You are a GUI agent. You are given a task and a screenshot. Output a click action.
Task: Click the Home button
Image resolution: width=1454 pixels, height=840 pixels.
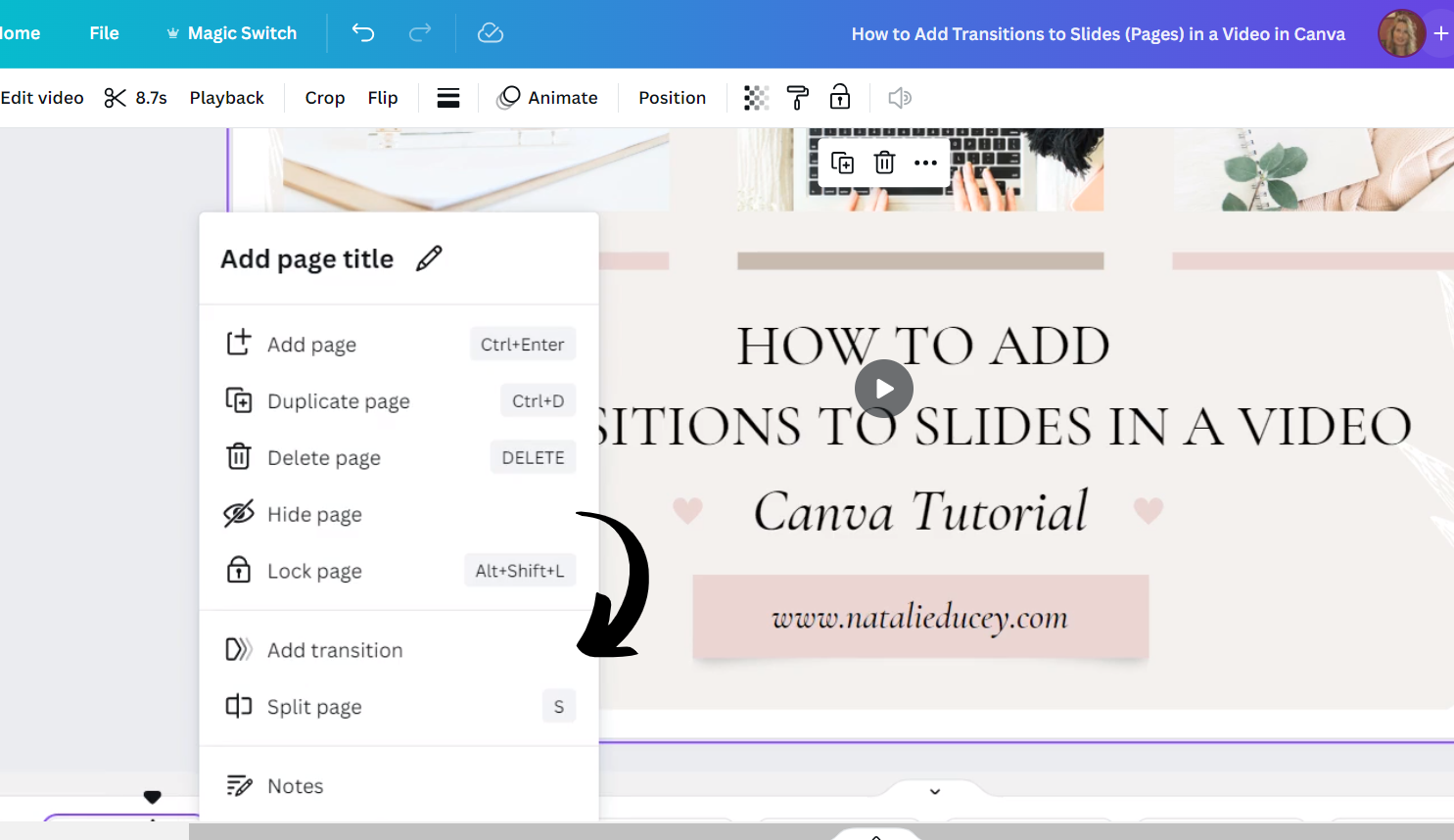tap(20, 33)
